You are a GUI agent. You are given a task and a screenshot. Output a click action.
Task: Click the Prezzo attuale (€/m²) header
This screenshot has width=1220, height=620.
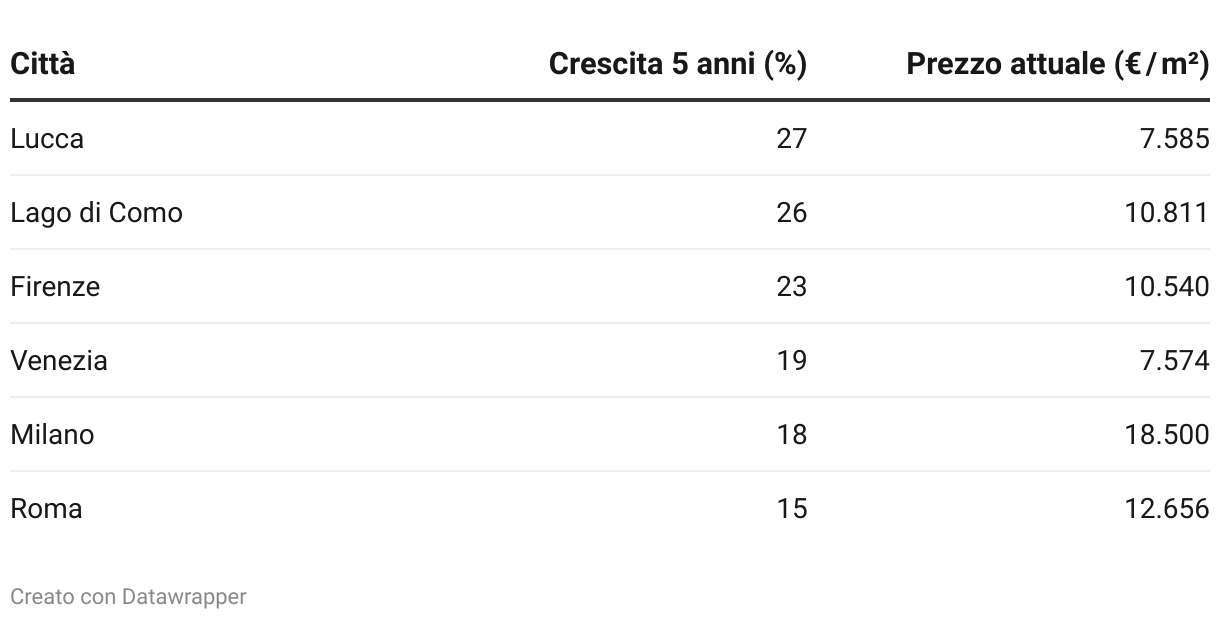pos(1058,64)
